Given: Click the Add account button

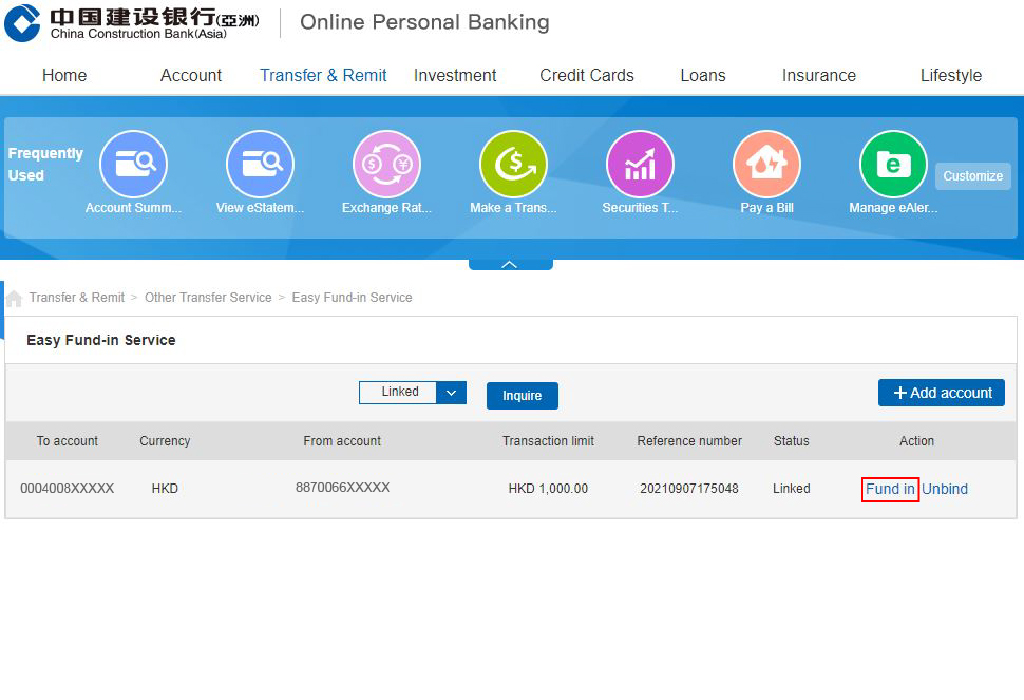Looking at the screenshot, I should [941, 392].
